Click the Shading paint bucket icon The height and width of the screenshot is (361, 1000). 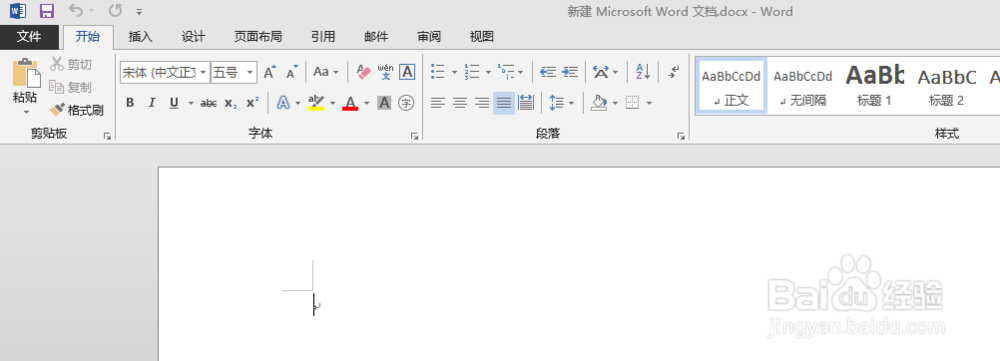598,103
